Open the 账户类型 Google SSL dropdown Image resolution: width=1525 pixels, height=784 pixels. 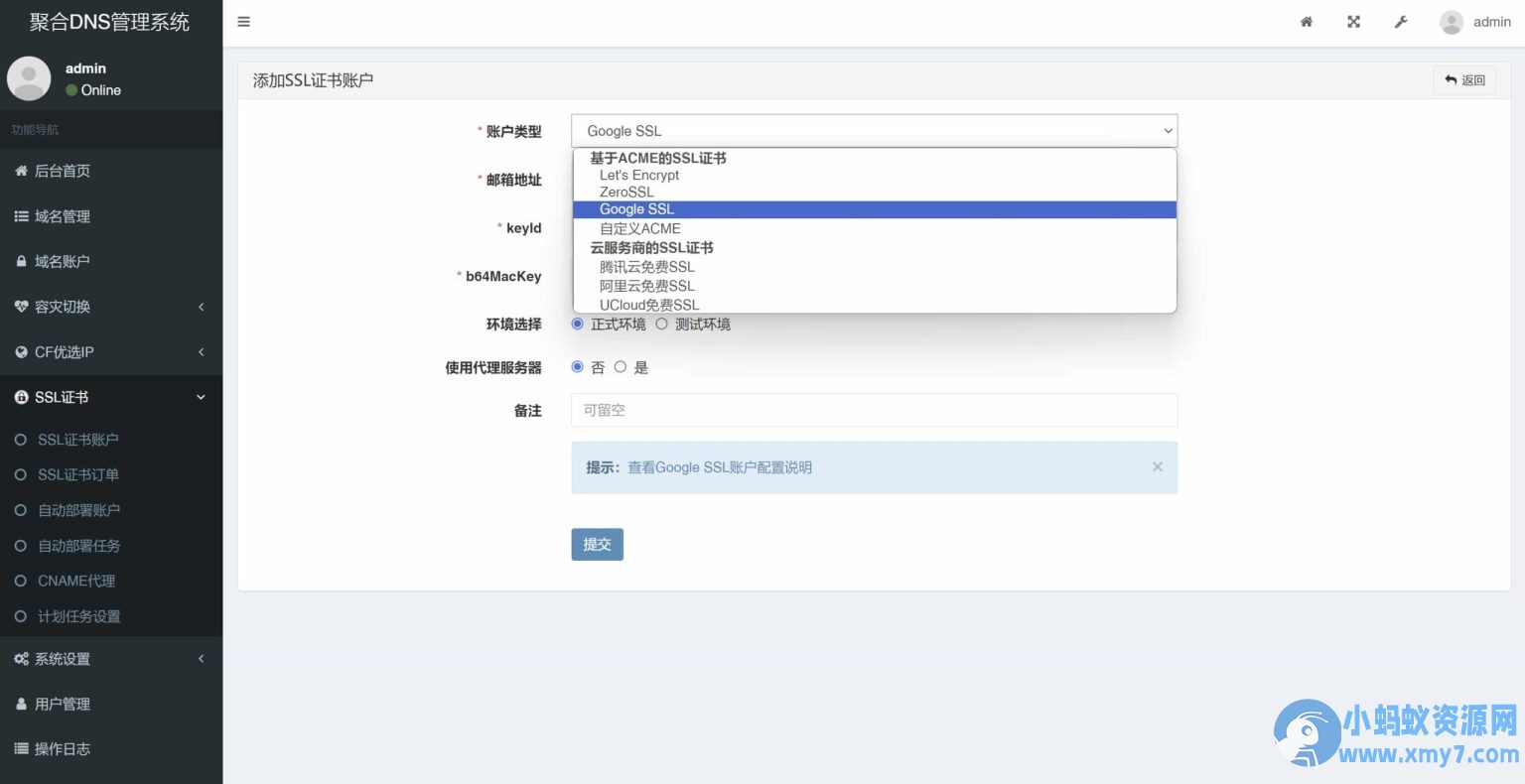874,131
